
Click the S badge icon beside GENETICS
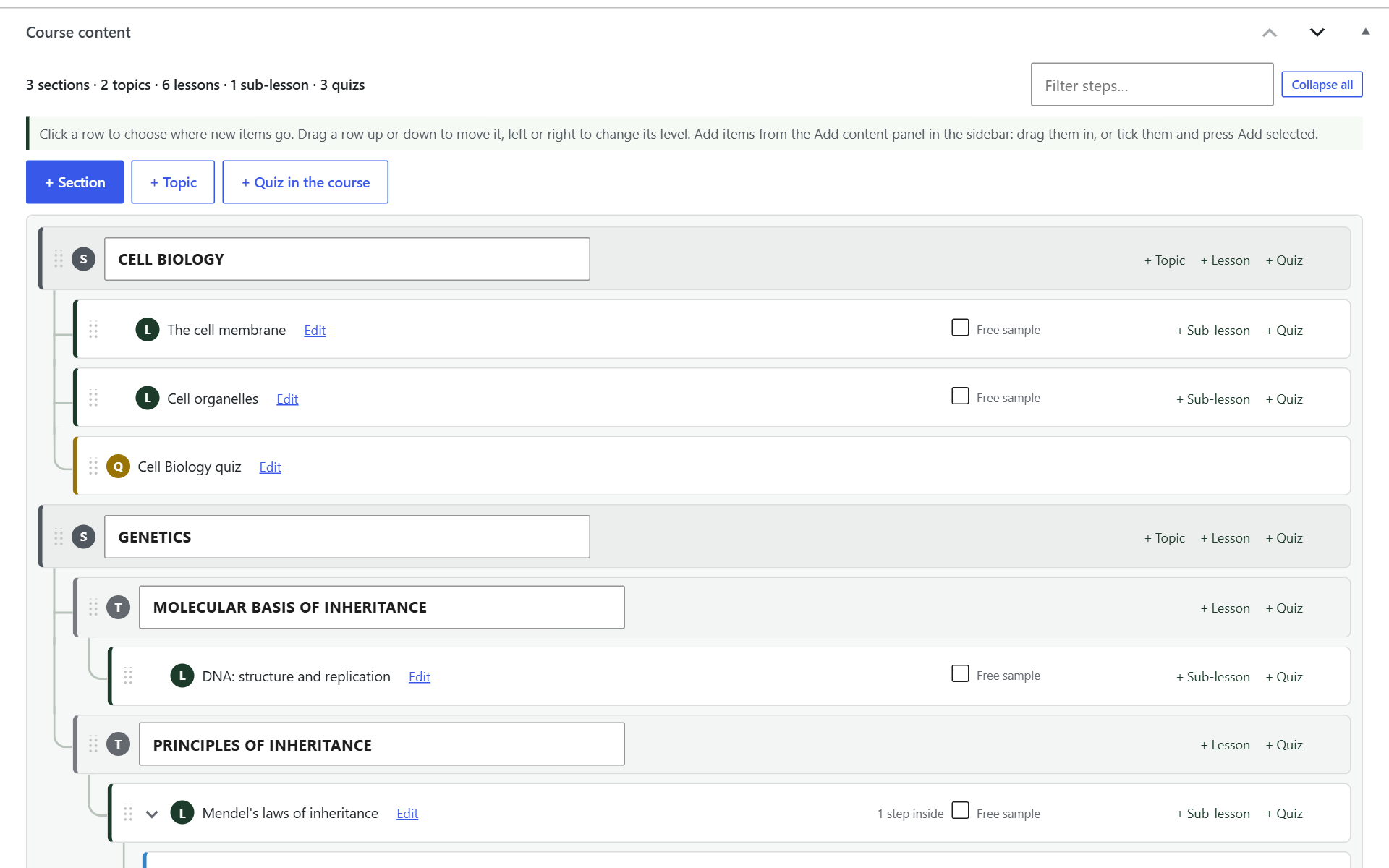[84, 537]
